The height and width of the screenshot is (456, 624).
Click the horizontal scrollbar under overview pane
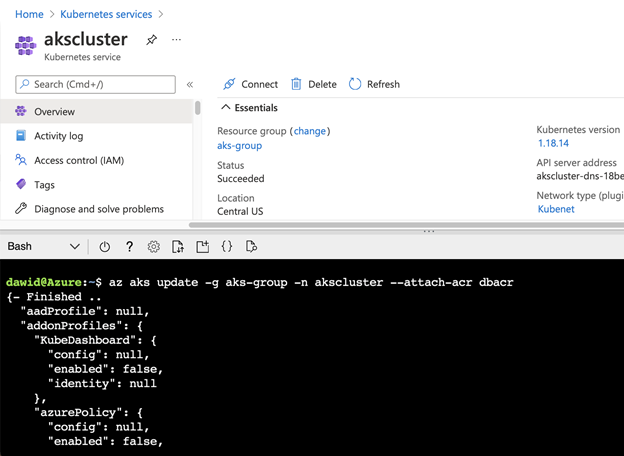click(x=406, y=225)
